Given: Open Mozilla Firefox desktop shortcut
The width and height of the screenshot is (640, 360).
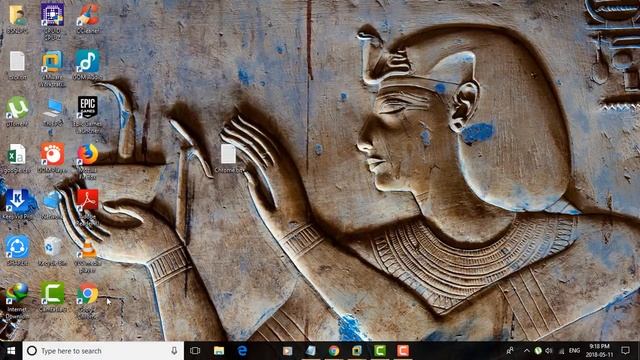Looking at the screenshot, I should [87, 161].
